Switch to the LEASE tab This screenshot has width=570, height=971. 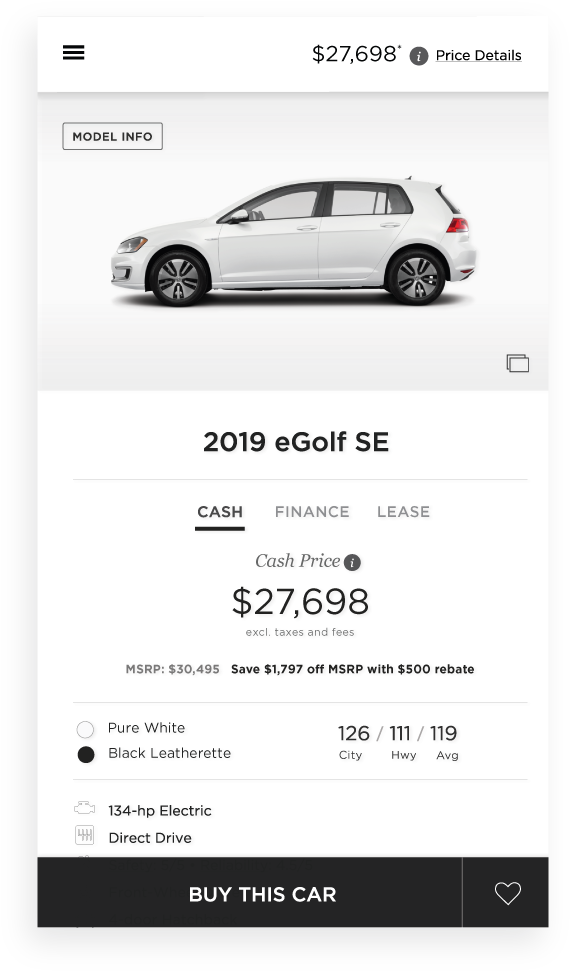pos(403,512)
